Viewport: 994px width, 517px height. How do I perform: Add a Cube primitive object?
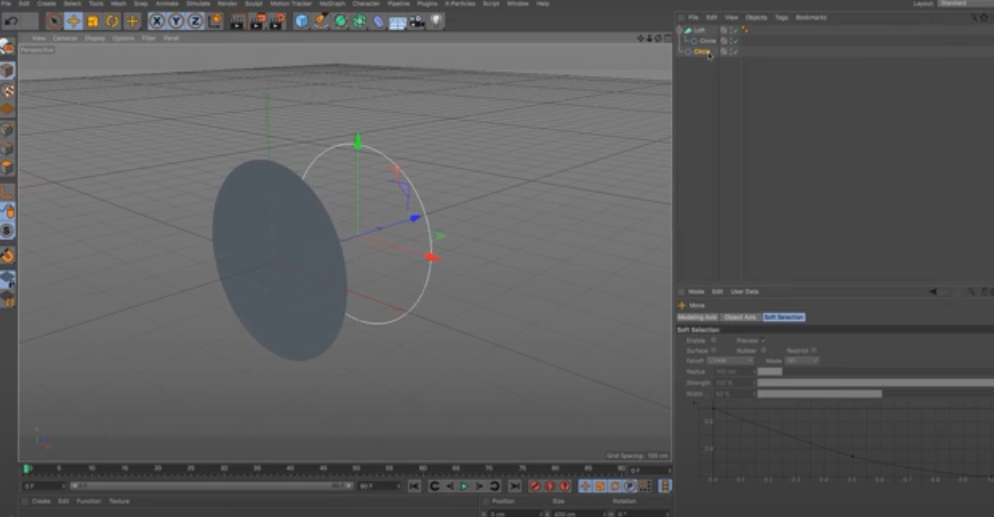pos(302,22)
